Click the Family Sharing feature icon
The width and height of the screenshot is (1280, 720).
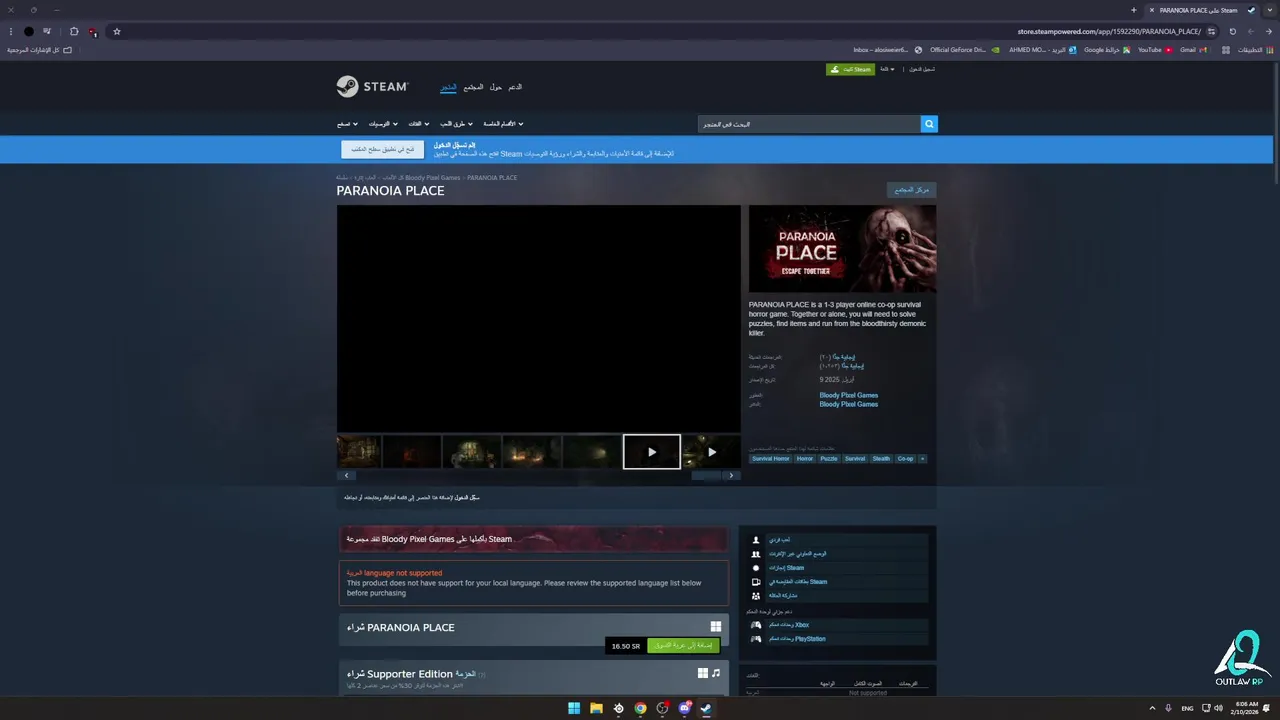[756, 596]
